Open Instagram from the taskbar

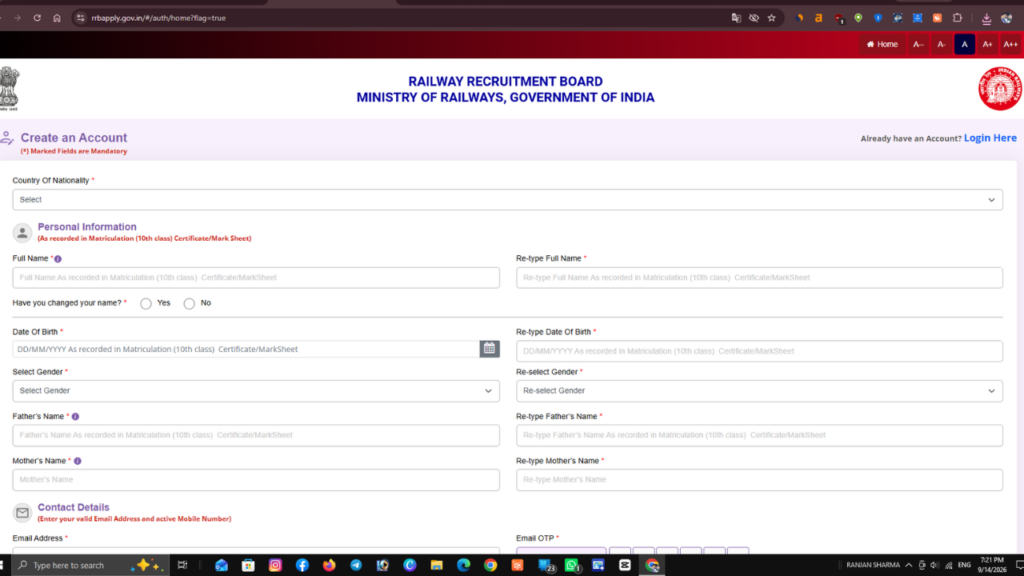point(275,565)
